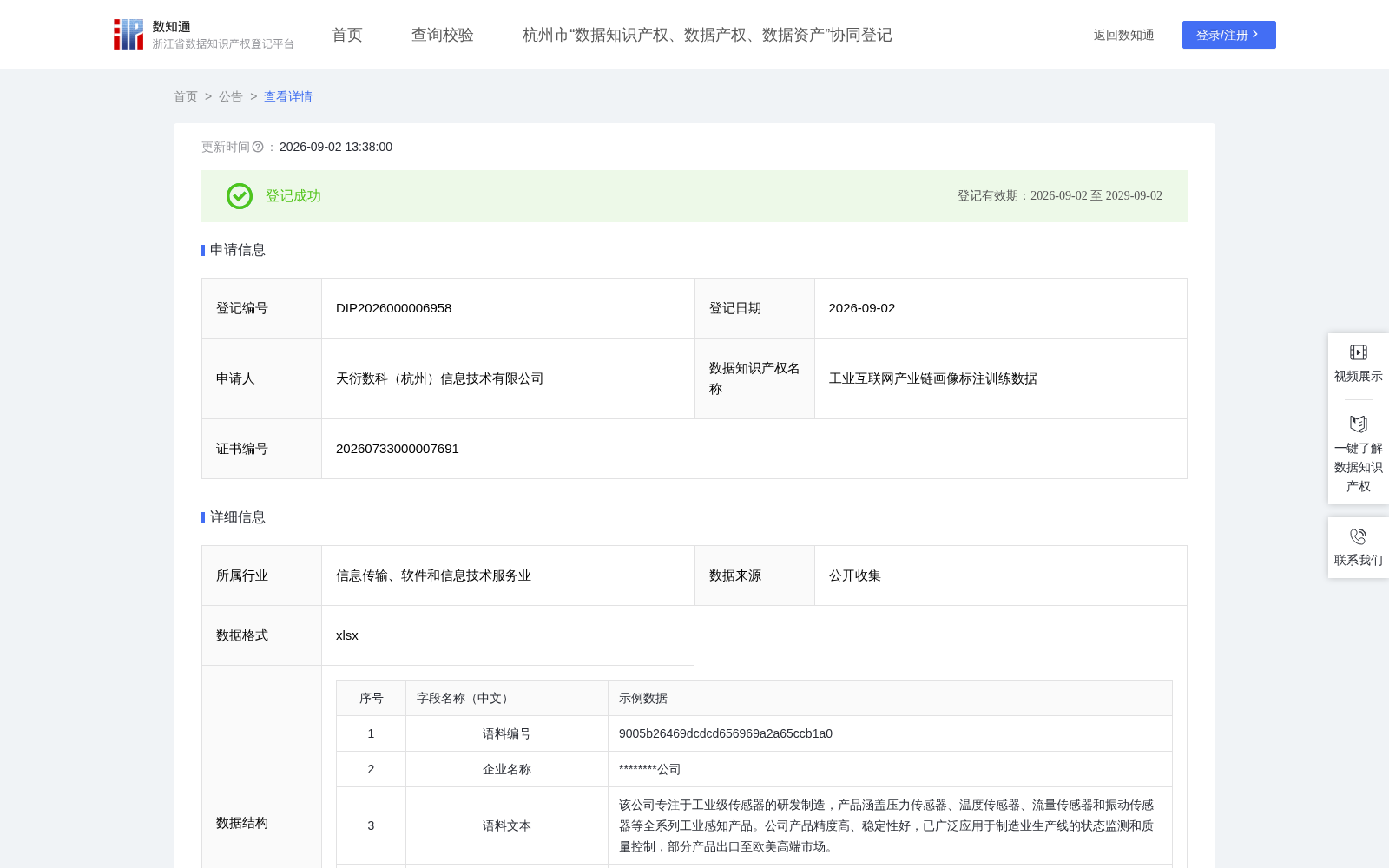
Task: Select registration number DIP2026000006958
Action: coord(394,308)
